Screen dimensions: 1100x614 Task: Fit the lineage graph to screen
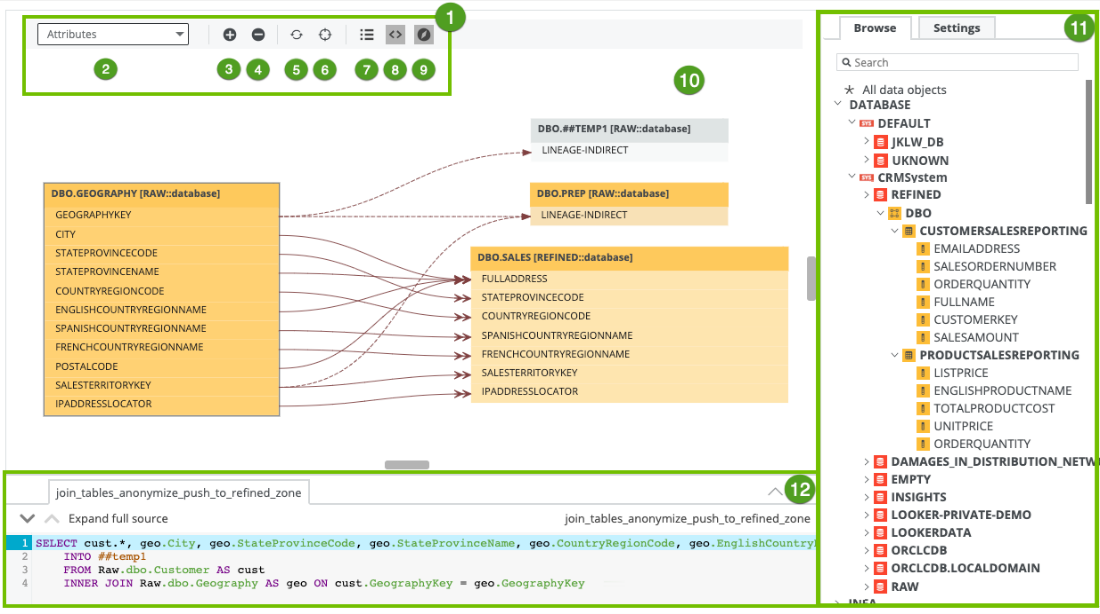click(323, 33)
